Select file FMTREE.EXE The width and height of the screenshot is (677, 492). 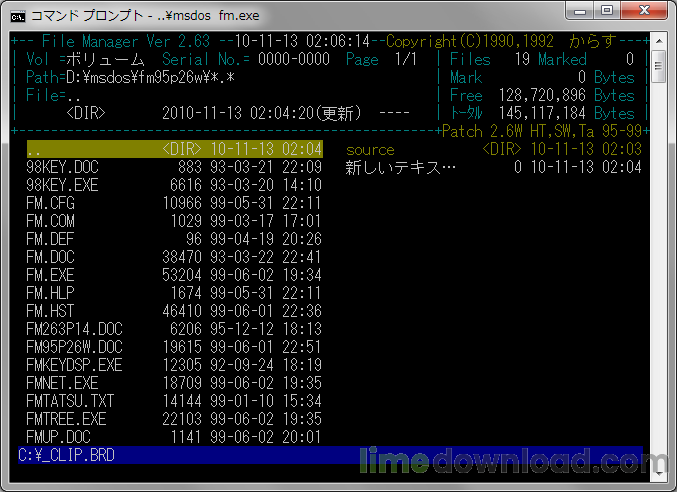tap(174, 419)
